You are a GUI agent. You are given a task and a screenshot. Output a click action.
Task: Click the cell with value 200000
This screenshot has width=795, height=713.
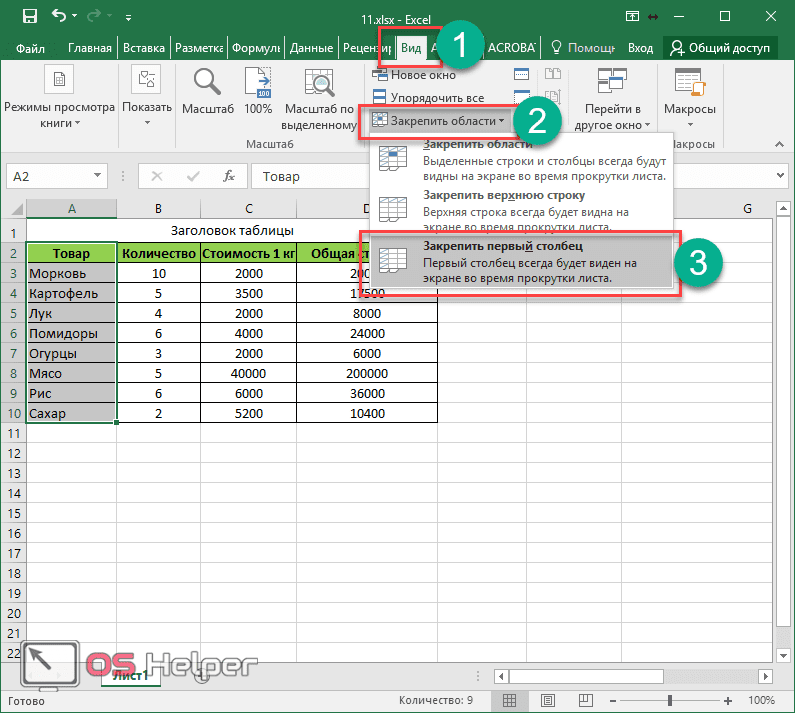(x=367, y=373)
